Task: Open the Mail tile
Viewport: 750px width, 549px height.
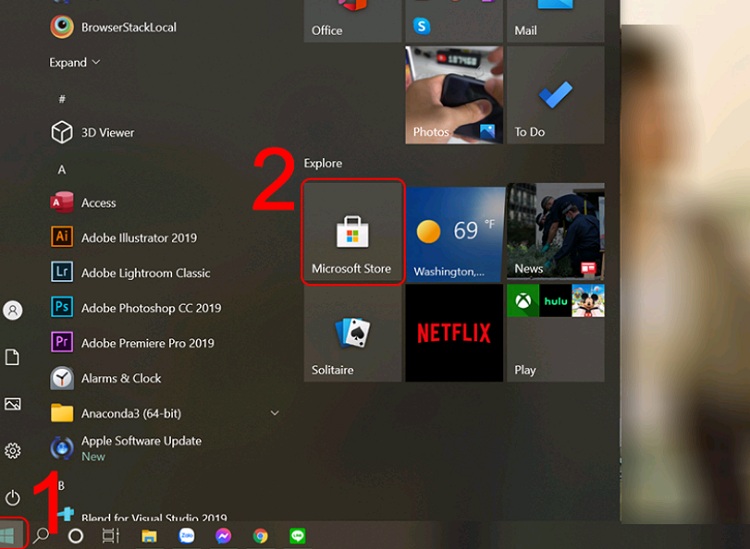Action: pyautogui.click(x=555, y=21)
